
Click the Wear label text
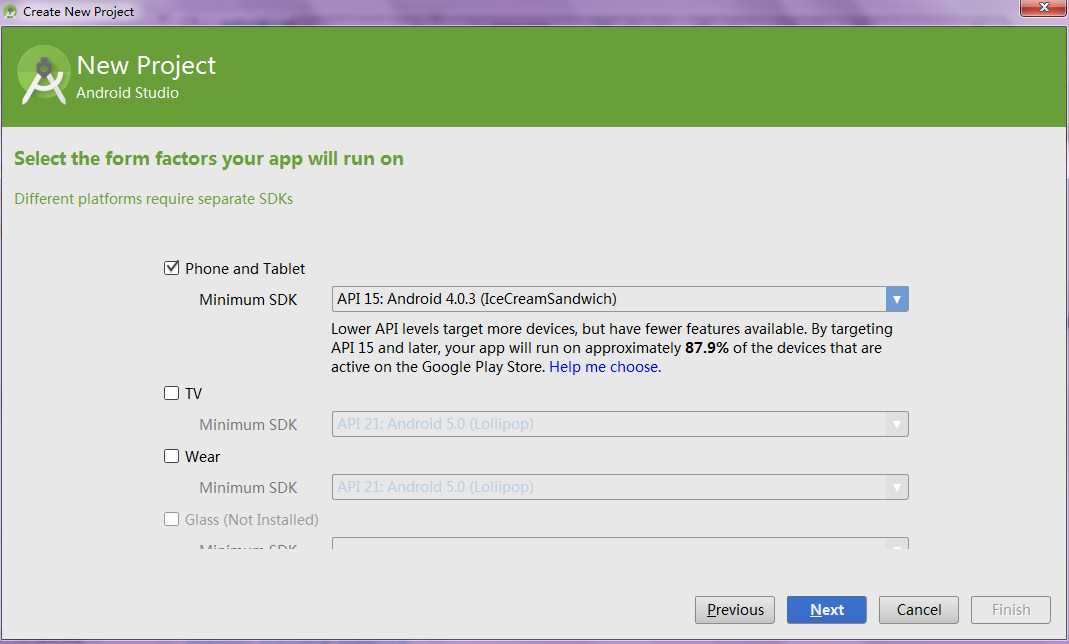[x=202, y=457]
